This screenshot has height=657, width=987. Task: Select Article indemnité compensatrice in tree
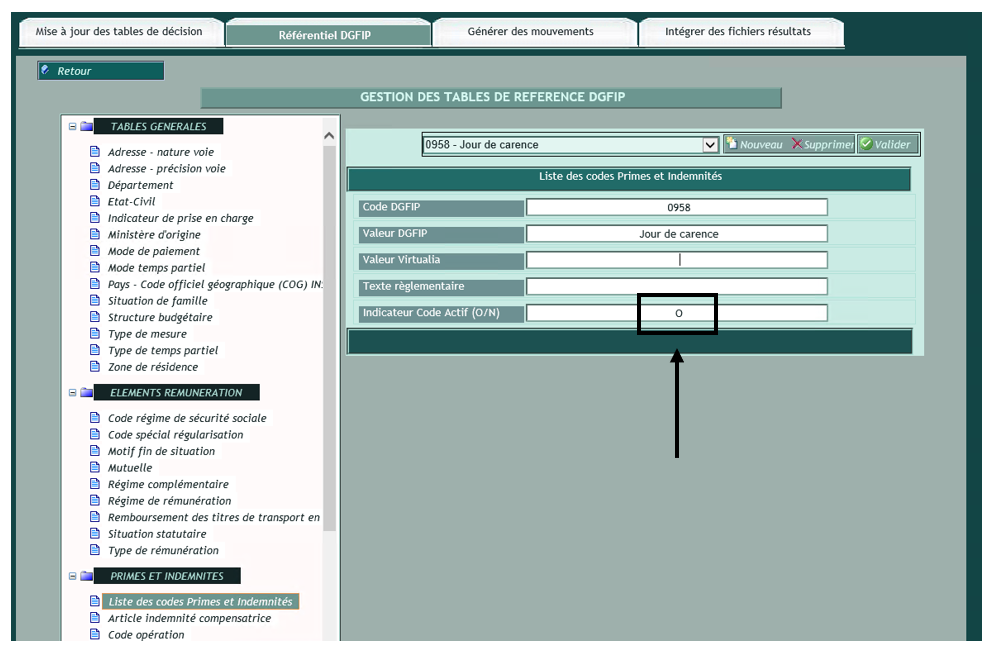189,619
